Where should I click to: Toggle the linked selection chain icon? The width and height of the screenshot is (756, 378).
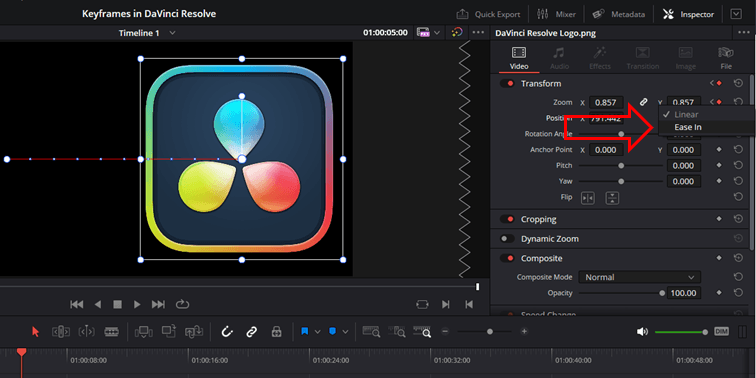(251, 332)
